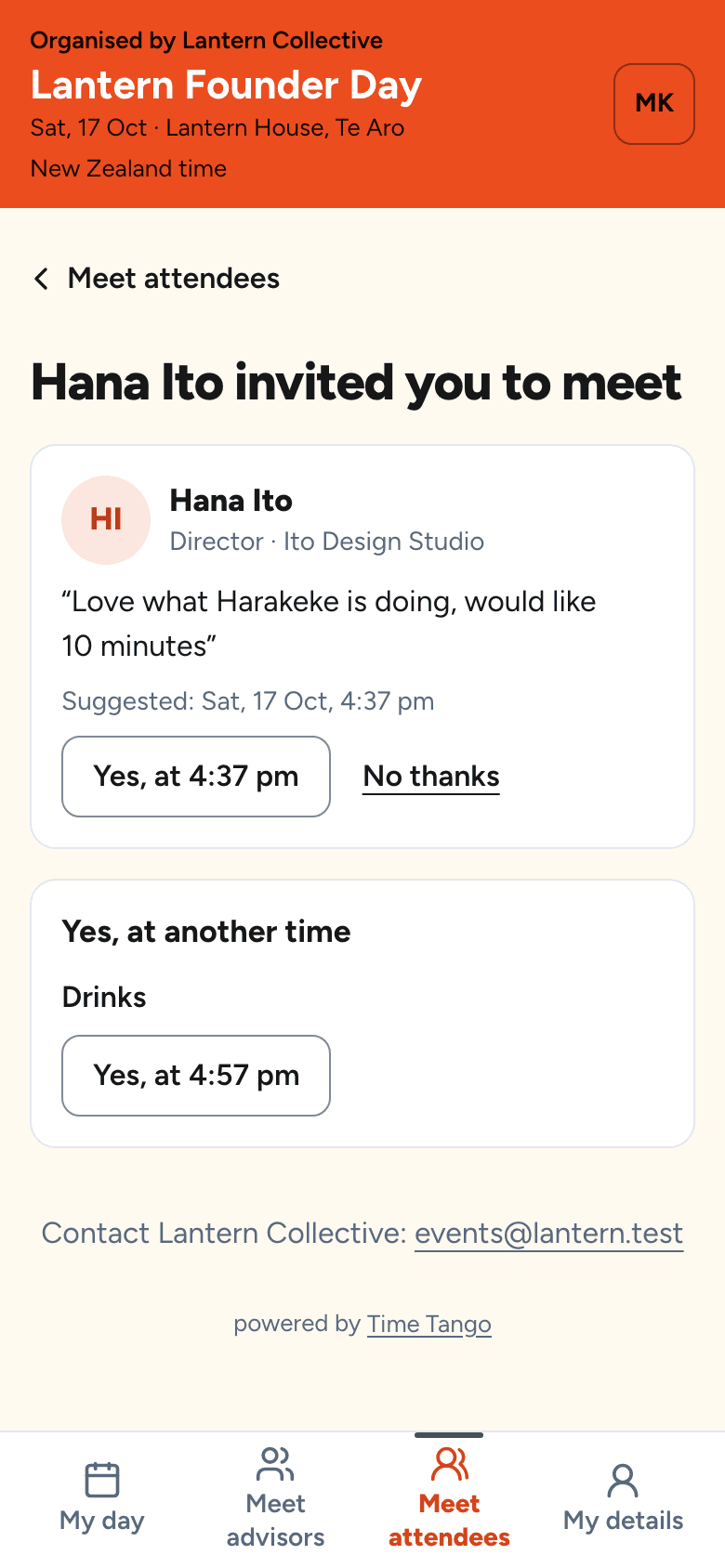Click the 'Drinks' label
This screenshot has height=1568, width=725.
coord(104,998)
